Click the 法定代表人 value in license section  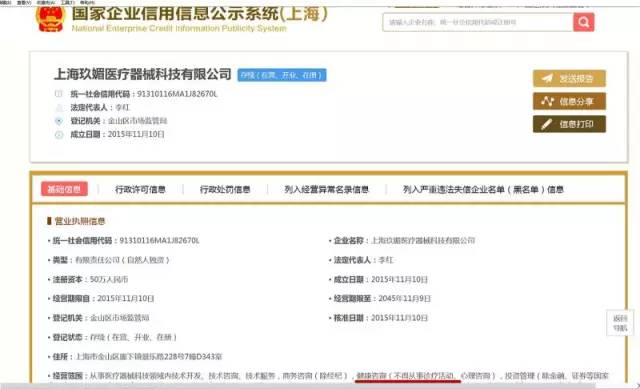click(x=386, y=260)
